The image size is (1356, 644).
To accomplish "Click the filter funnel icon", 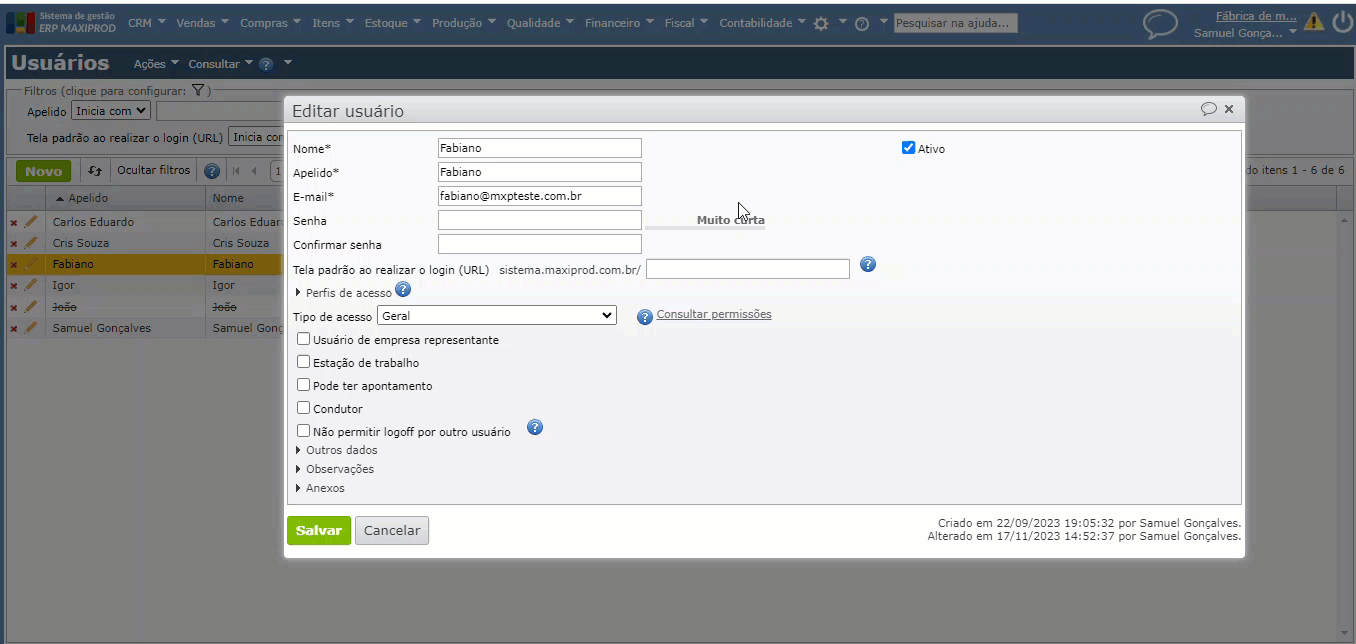I will (198, 90).
